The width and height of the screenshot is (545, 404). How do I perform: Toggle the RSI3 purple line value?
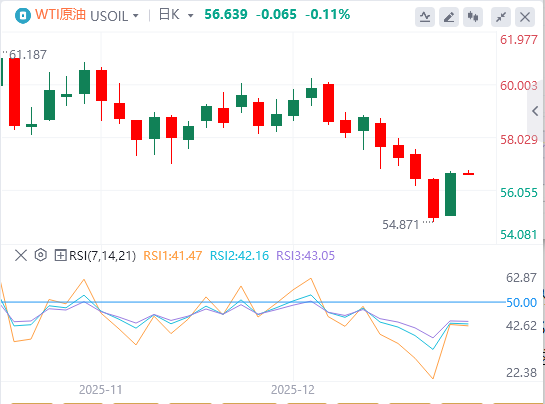tap(306, 256)
